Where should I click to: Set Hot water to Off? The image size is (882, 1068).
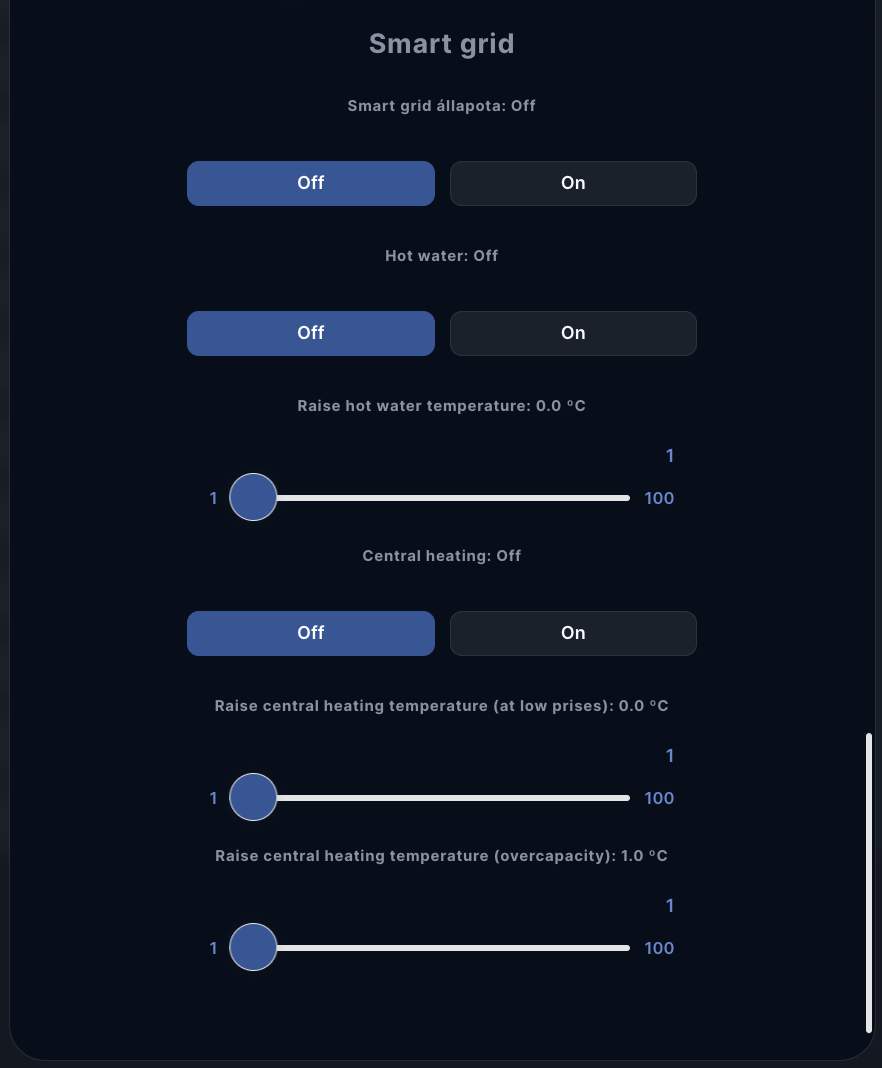click(x=311, y=333)
